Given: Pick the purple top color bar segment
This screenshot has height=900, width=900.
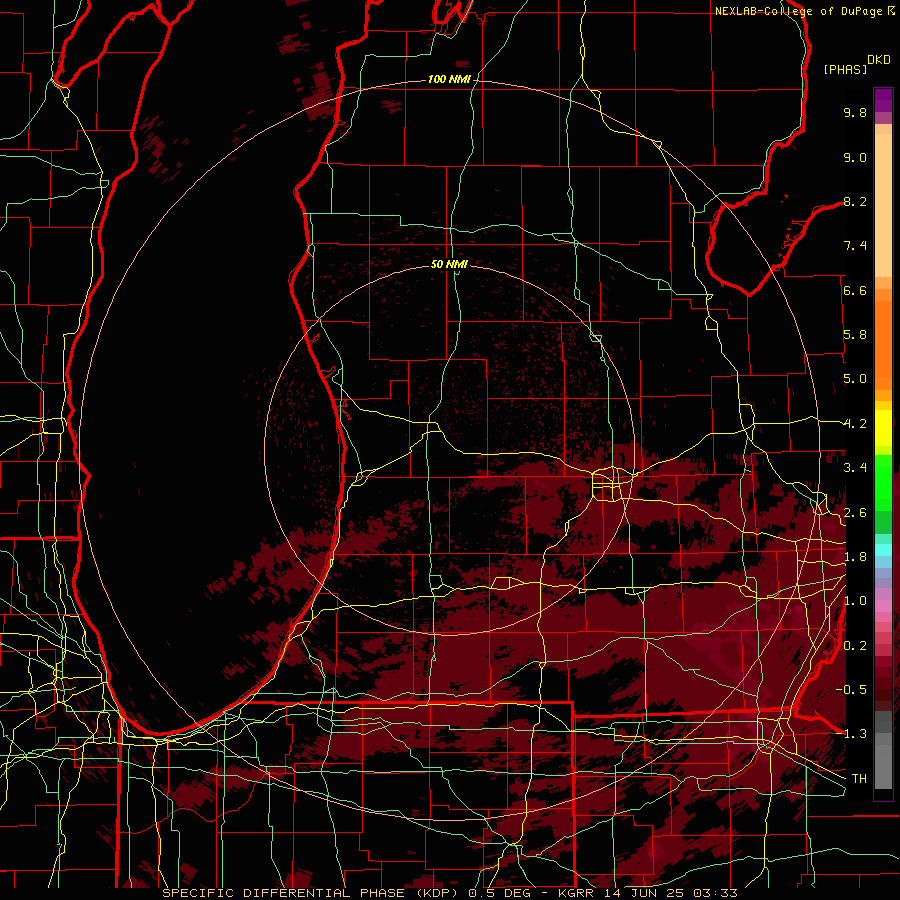Looking at the screenshot, I should (x=883, y=100).
